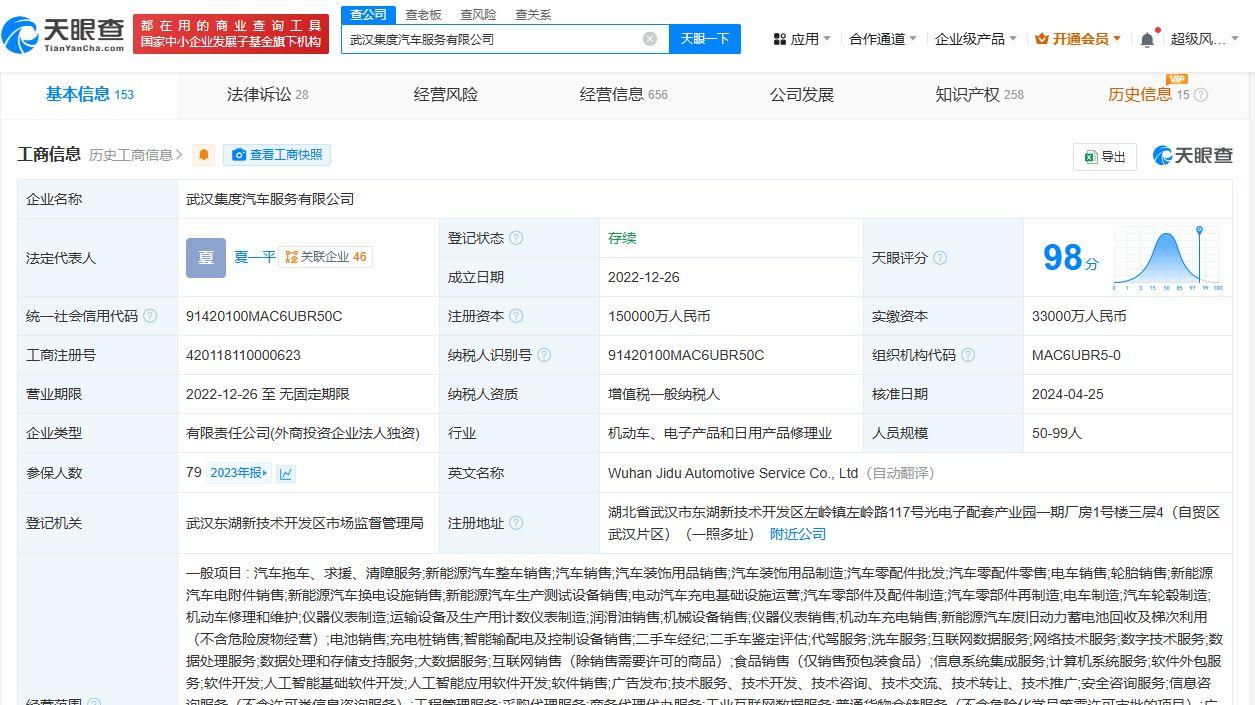Screen dimensions: 1255x705
Task: Clear the search box text
Action: (650, 39)
